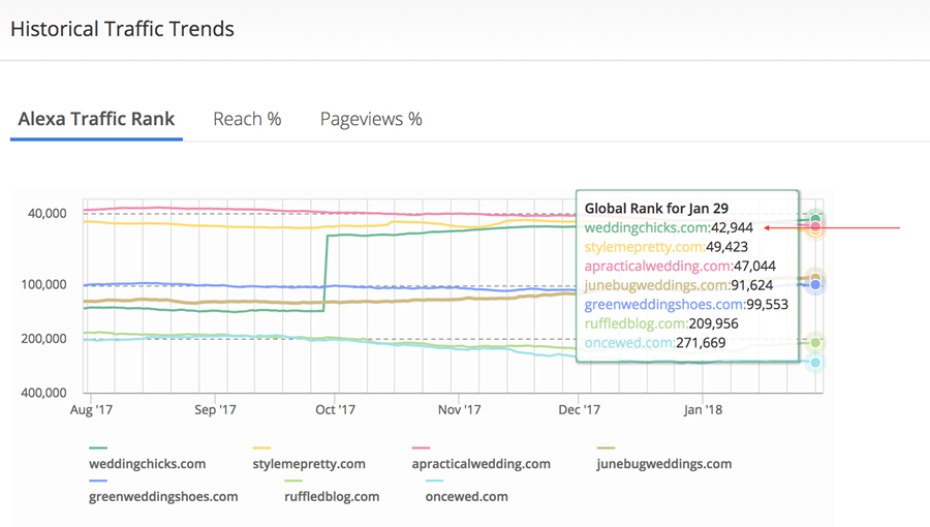
Task: Click the Sep '17 axis label
Action: tap(215, 410)
